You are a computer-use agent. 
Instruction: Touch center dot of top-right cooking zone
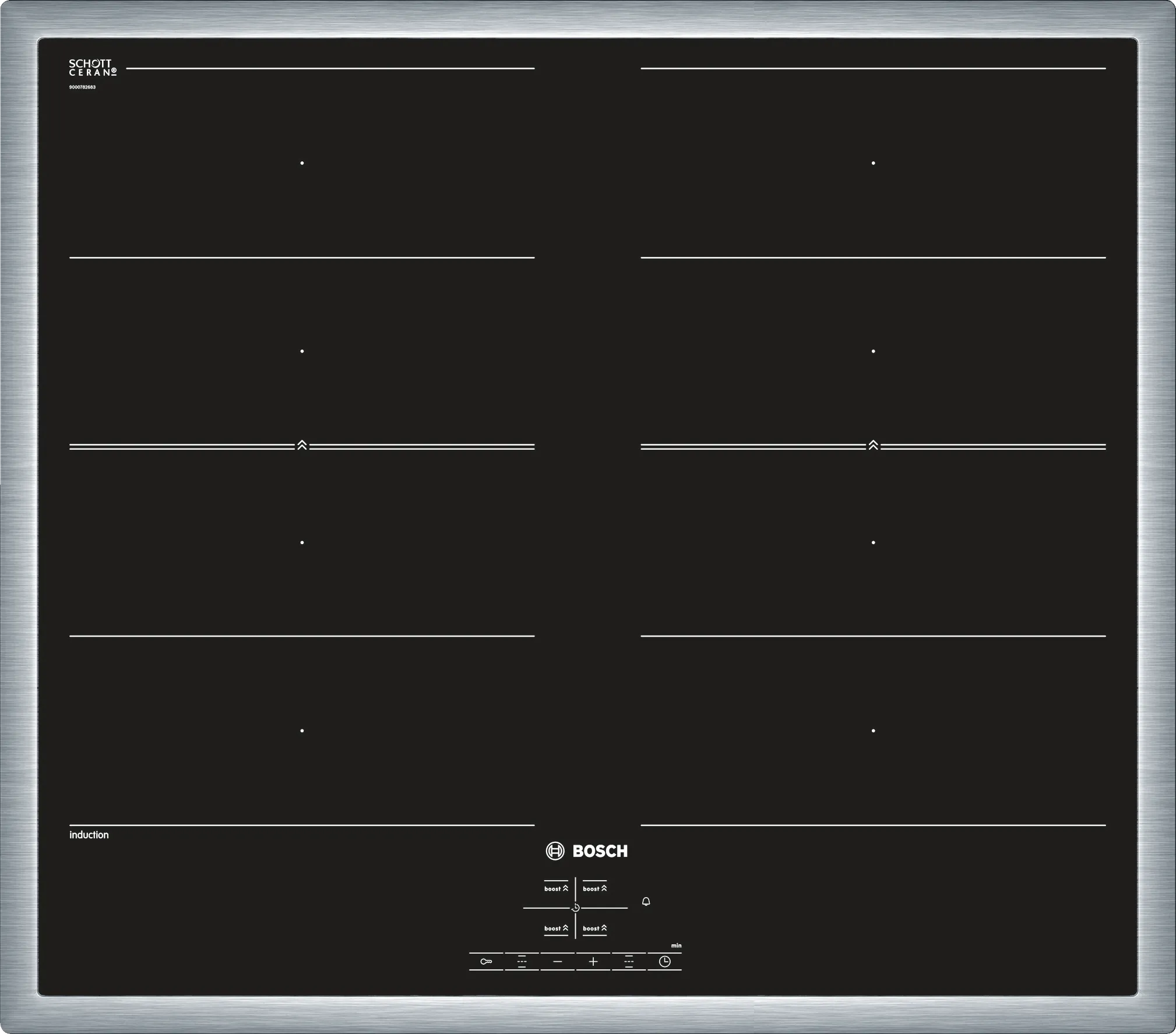coord(873,163)
